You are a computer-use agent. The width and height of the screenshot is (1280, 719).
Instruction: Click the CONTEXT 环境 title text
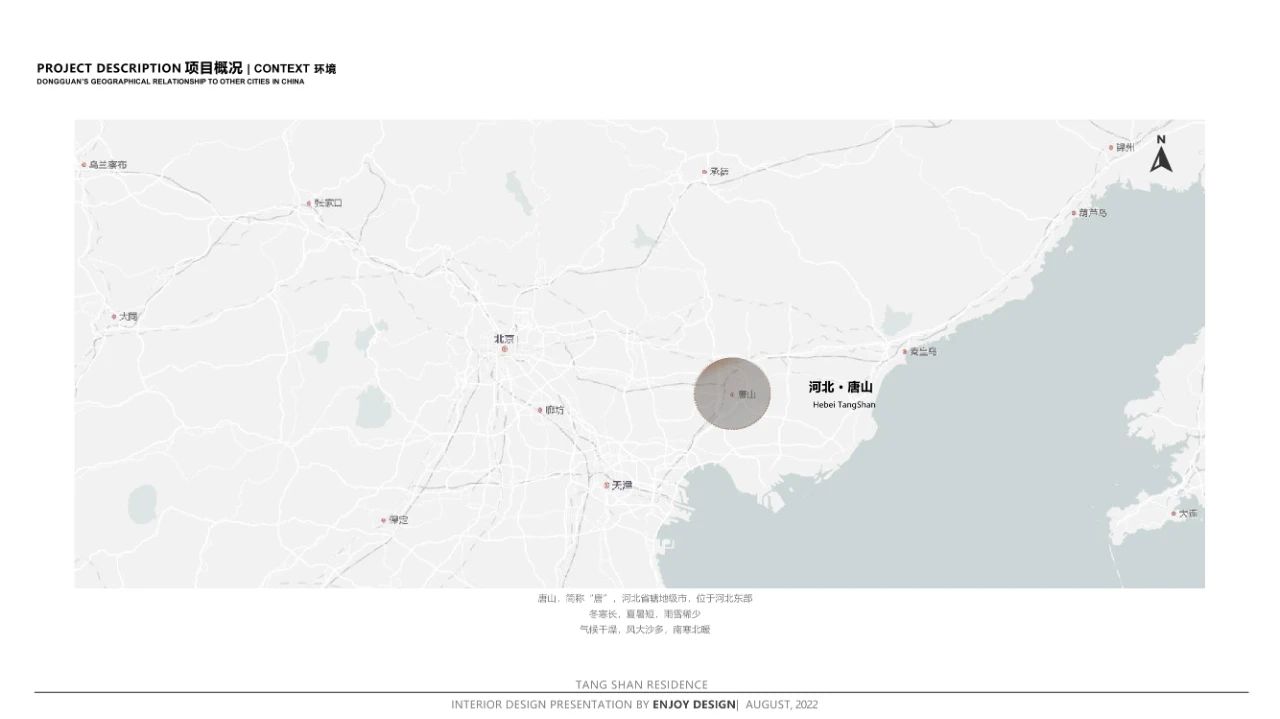(295, 69)
